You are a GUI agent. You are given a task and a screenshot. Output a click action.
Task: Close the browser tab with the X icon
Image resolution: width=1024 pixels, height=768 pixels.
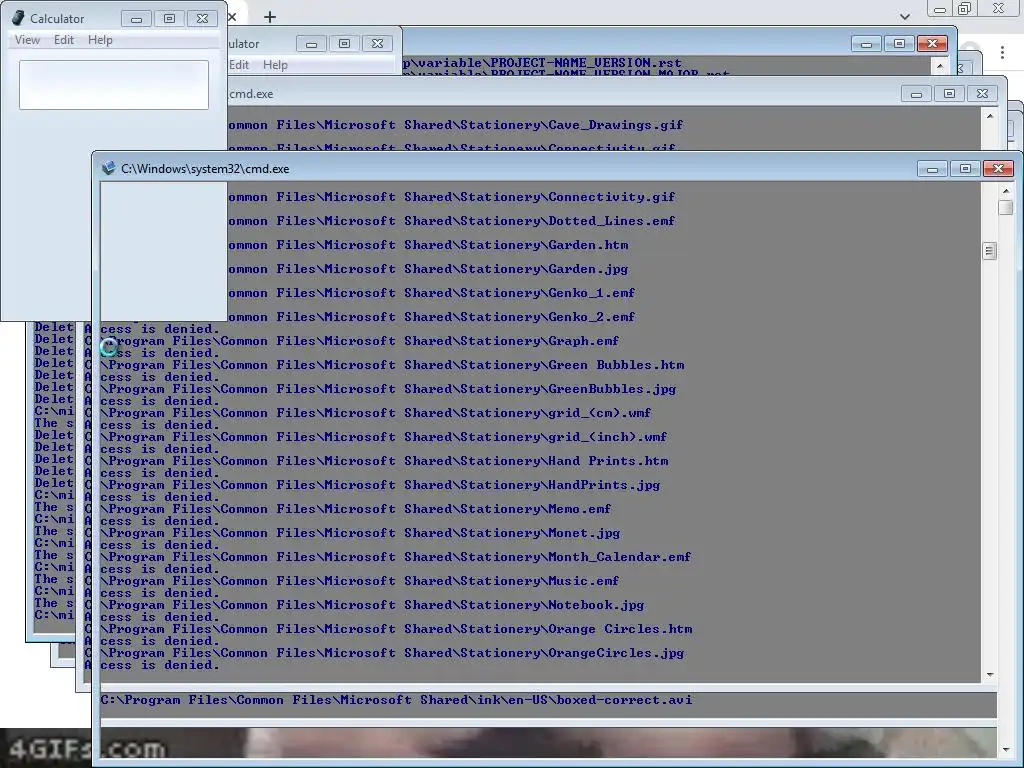pos(232,17)
